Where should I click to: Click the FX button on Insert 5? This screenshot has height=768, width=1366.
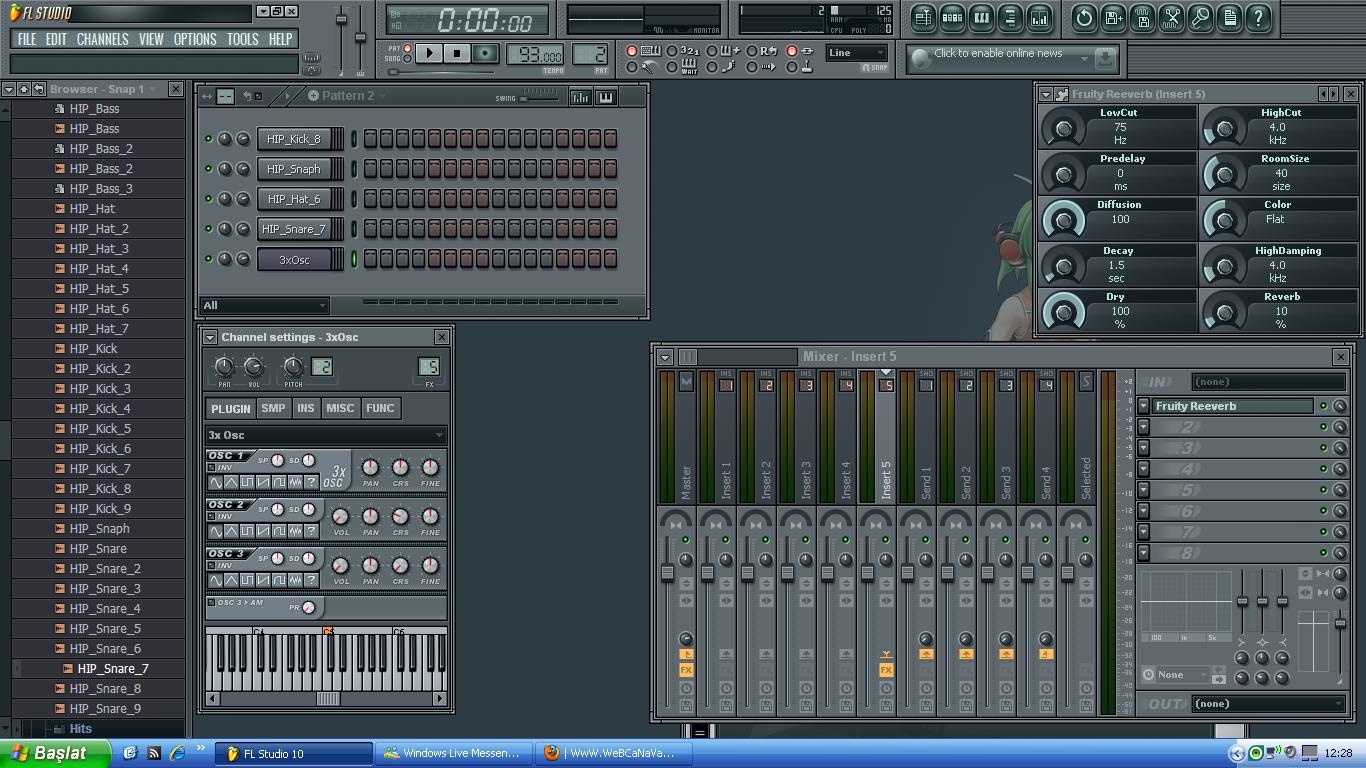(x=886, y=670)
